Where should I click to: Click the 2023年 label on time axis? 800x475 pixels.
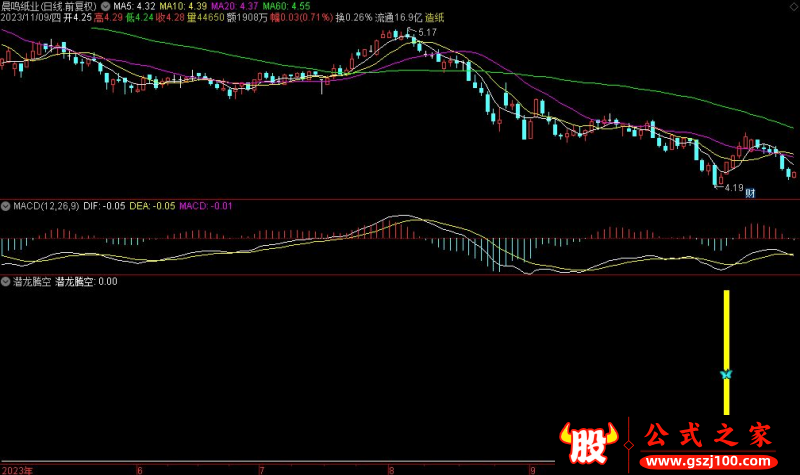(16, 469)
